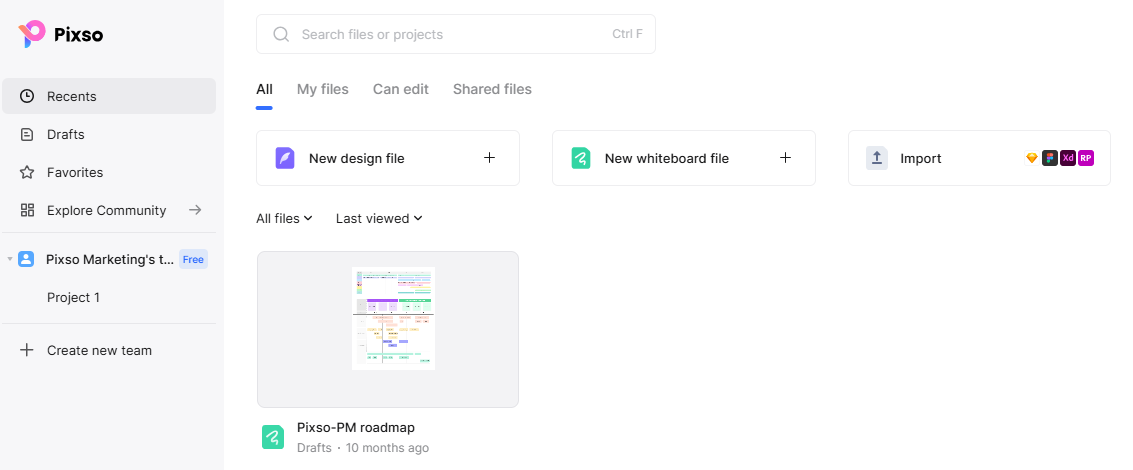This screenshot has height=470, width=1133.
Task: Open Recents in the sidebar
Action: tap(109, 96)
